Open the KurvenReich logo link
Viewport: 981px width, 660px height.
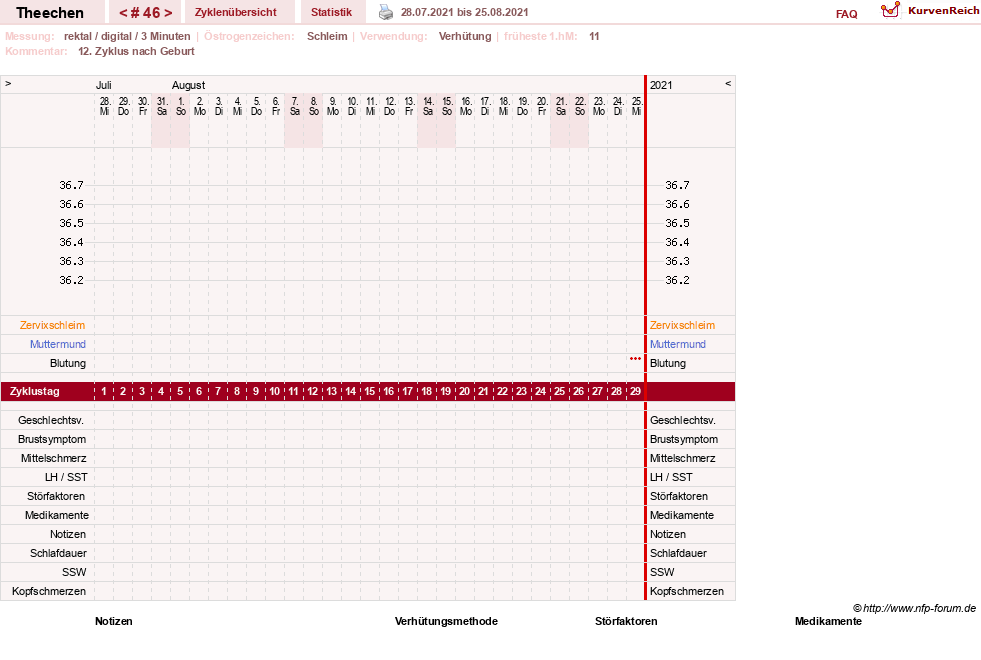coord(930,11)
